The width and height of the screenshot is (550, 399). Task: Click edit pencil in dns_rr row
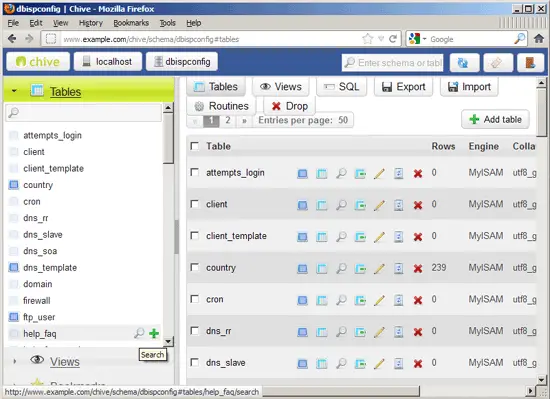379,332
